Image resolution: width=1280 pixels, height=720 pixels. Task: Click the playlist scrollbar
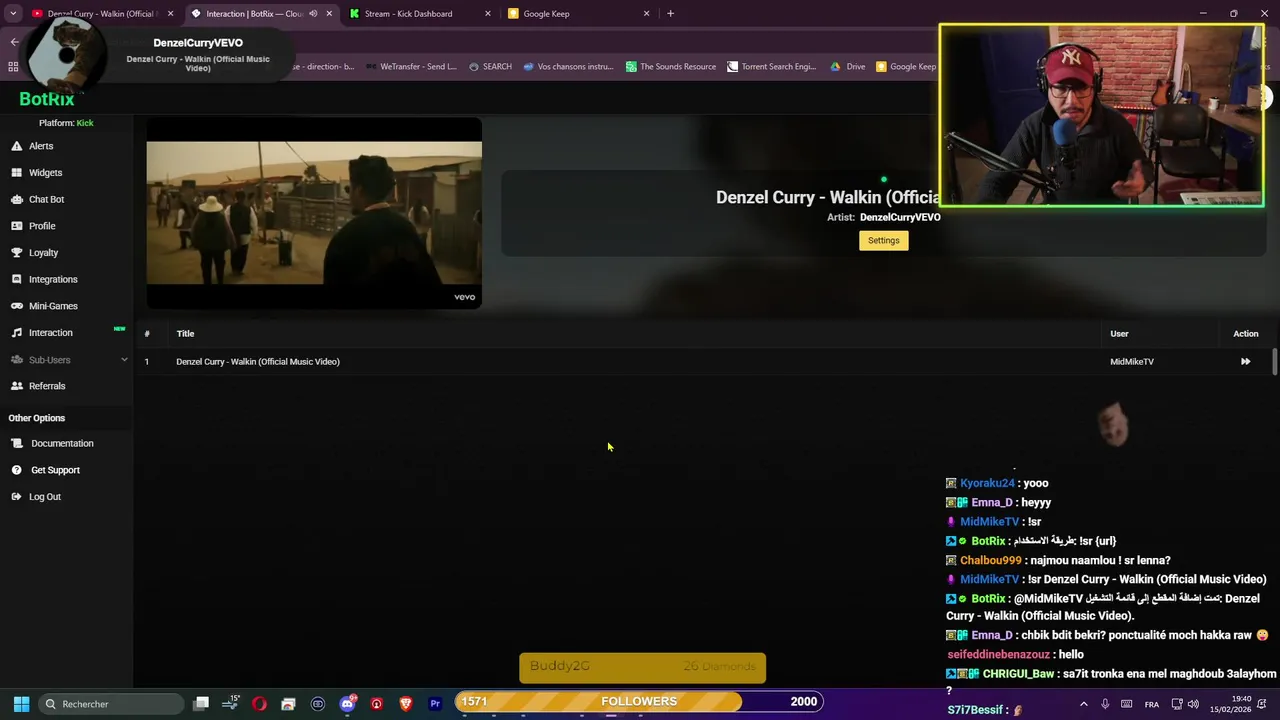coord(1275,362)
